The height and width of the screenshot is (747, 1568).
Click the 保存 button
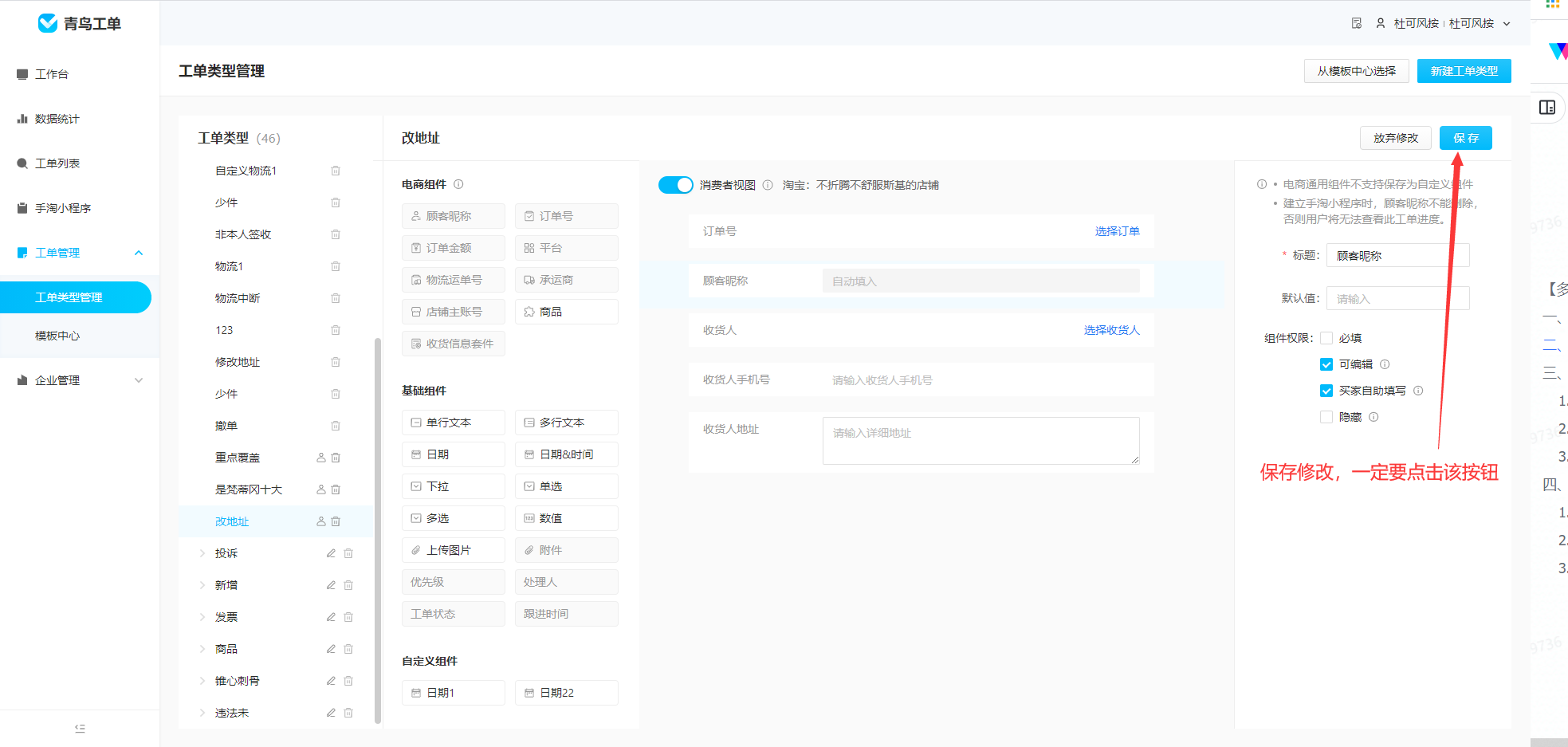[1465, 138]
